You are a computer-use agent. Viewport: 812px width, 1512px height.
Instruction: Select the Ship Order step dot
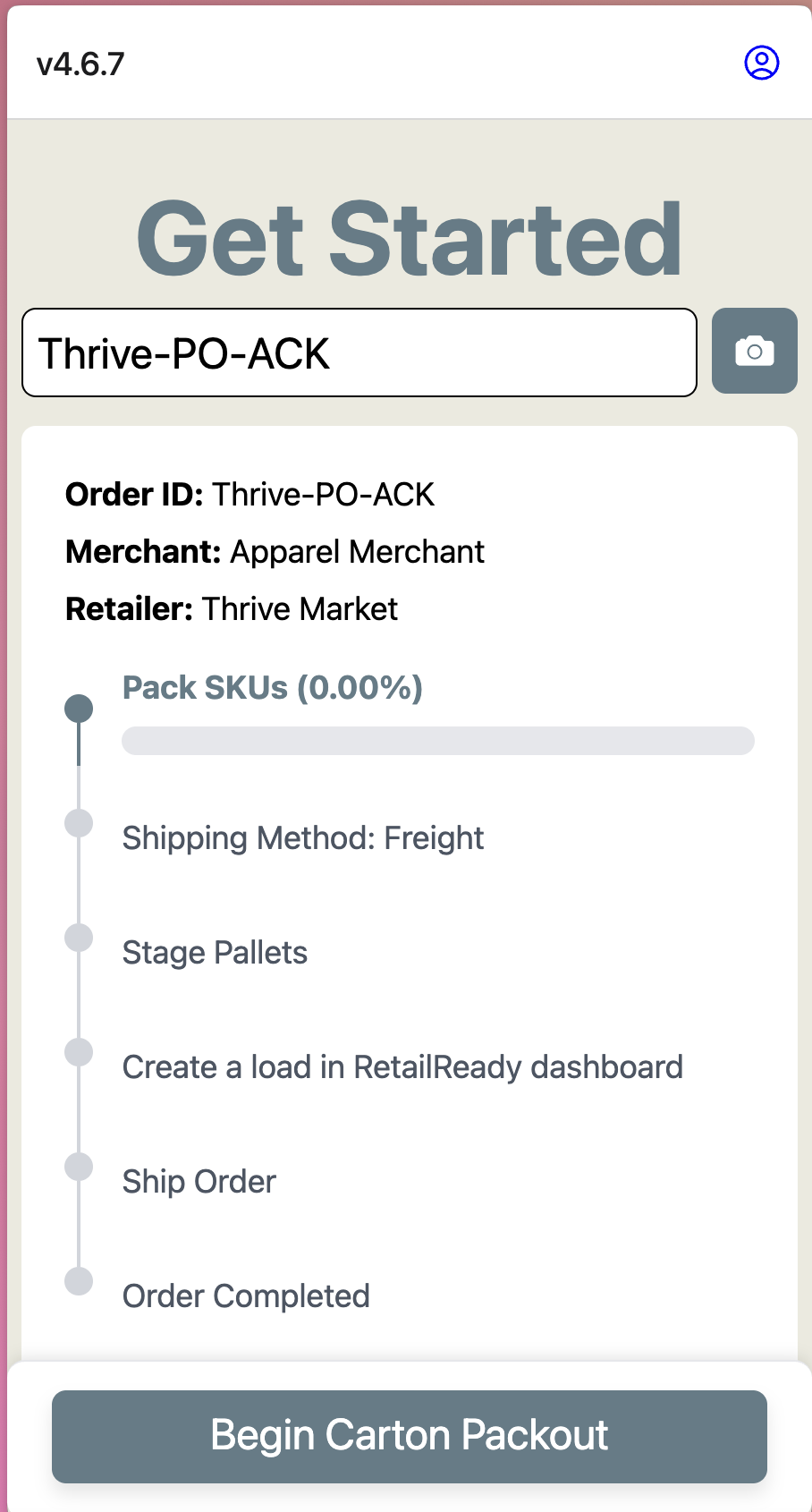(x=79, y=1167)
